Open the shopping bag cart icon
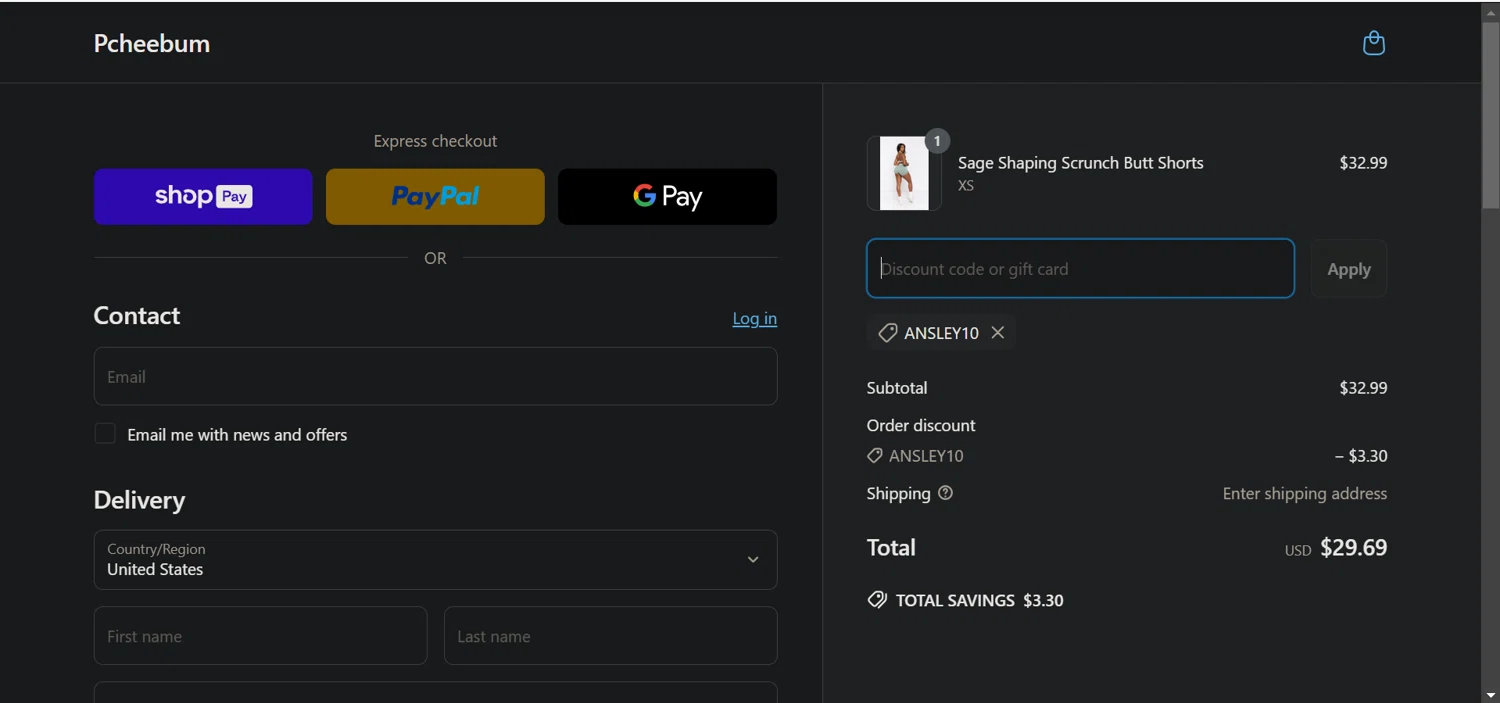The width and height of the screenshot is (1500, 703). click(x=1374, y=43)
